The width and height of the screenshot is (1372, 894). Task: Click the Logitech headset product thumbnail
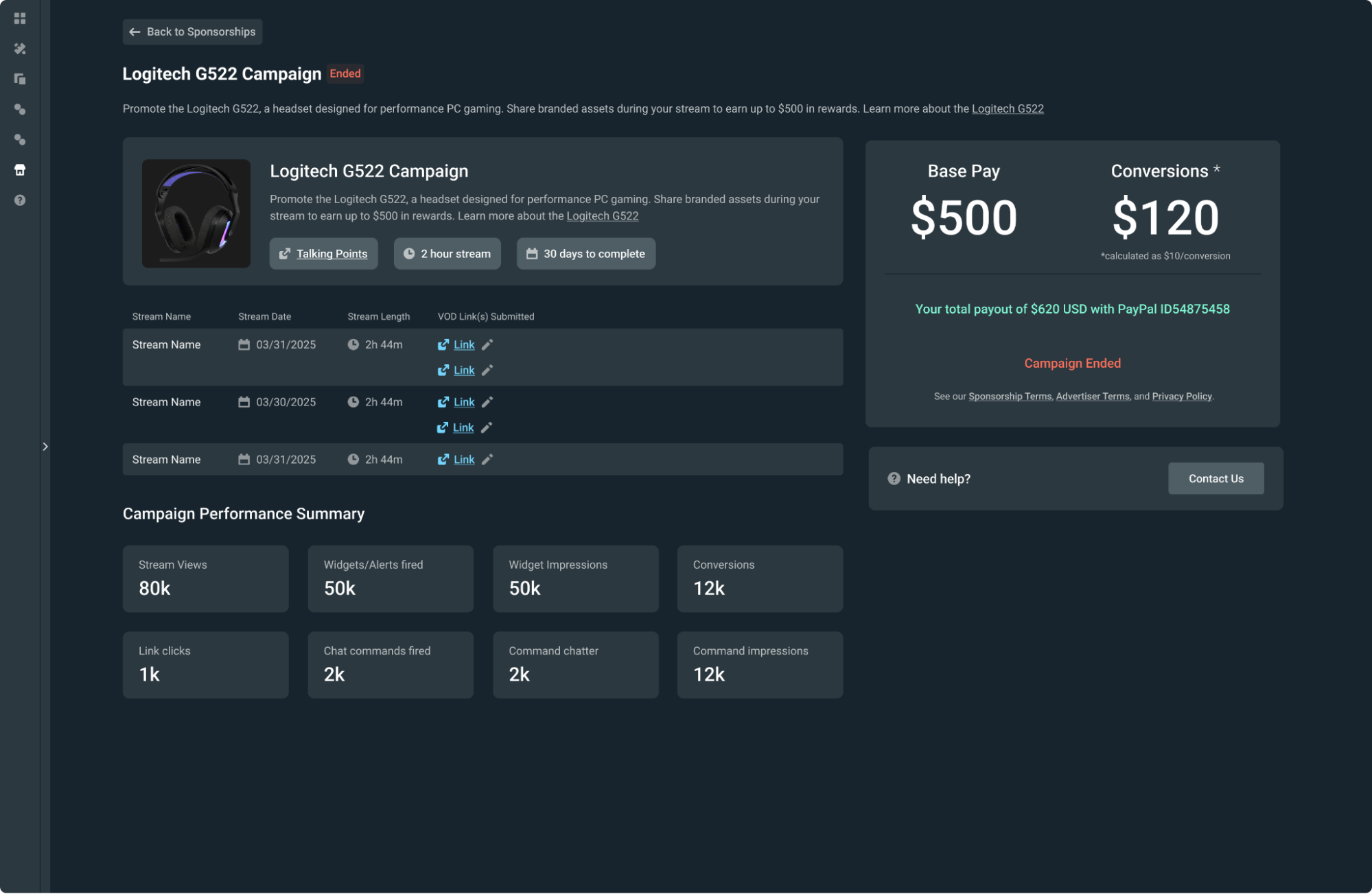point(196,213)
